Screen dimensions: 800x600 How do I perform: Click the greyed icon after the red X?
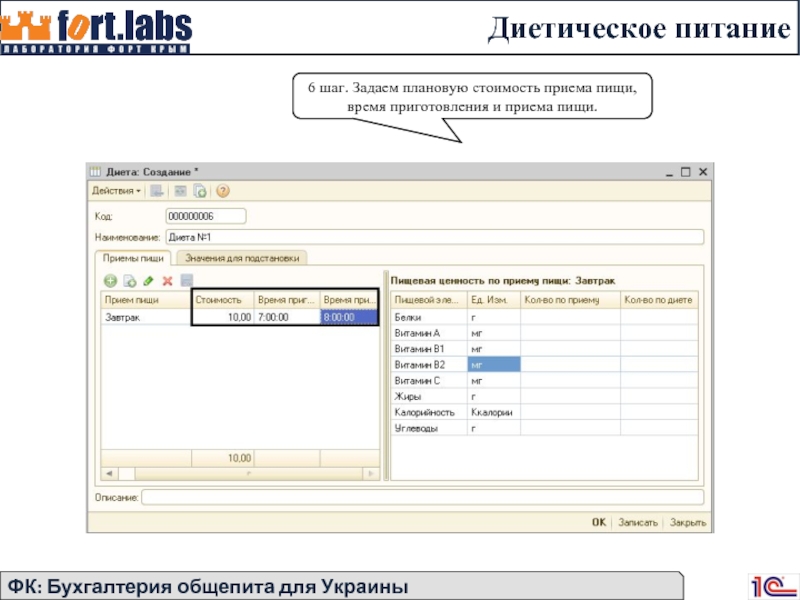tap(187, 280)
